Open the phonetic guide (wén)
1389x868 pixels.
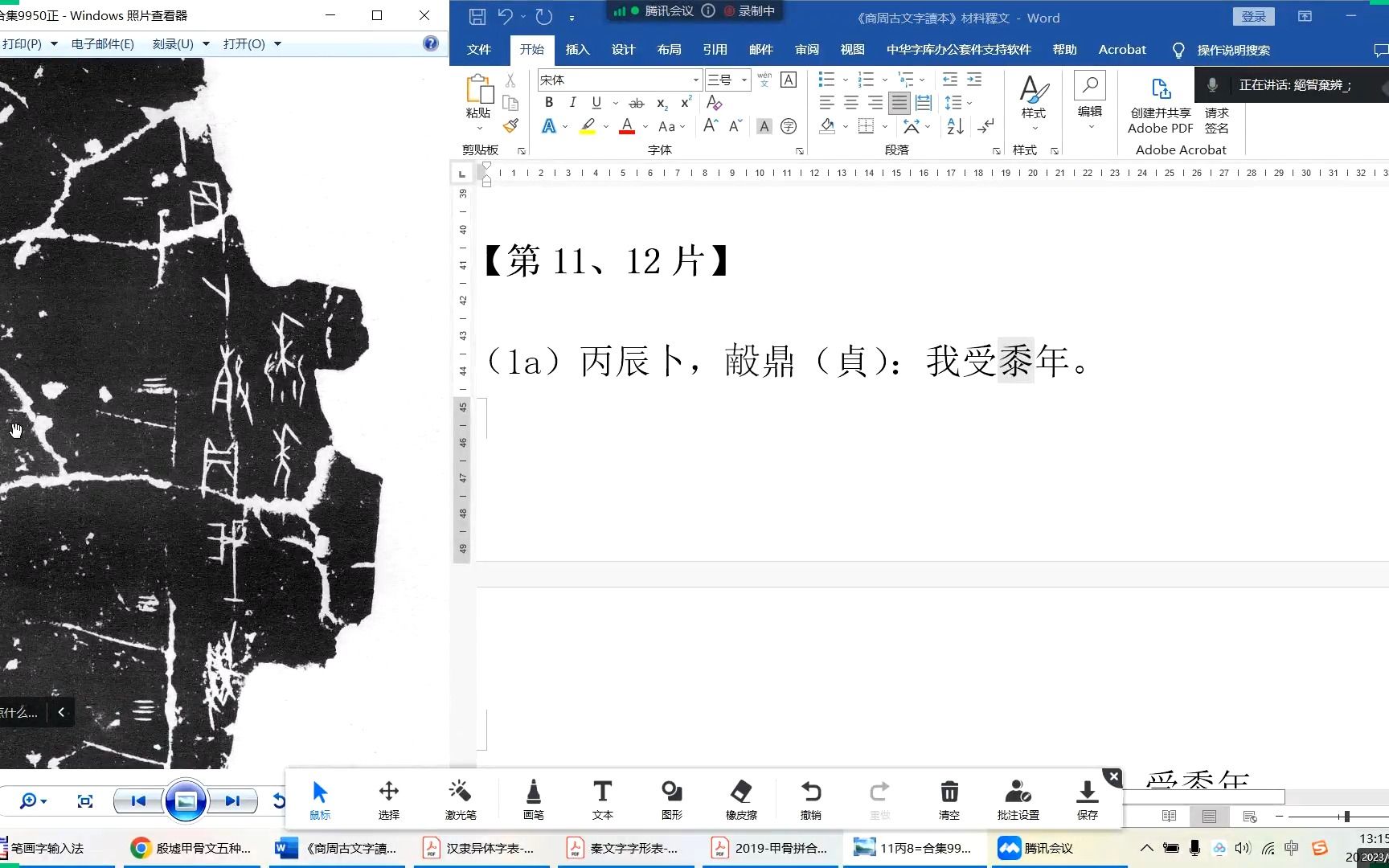764,80
